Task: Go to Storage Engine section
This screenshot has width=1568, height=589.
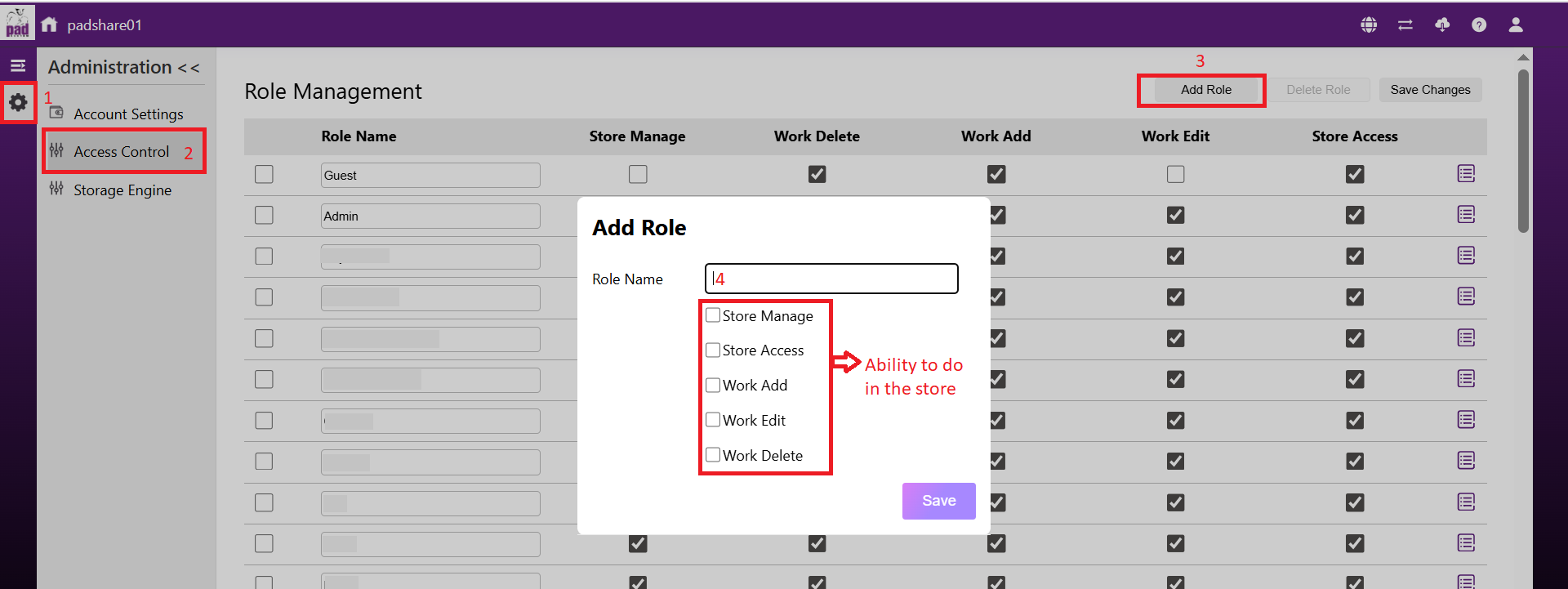Action: tap(122, 190)
